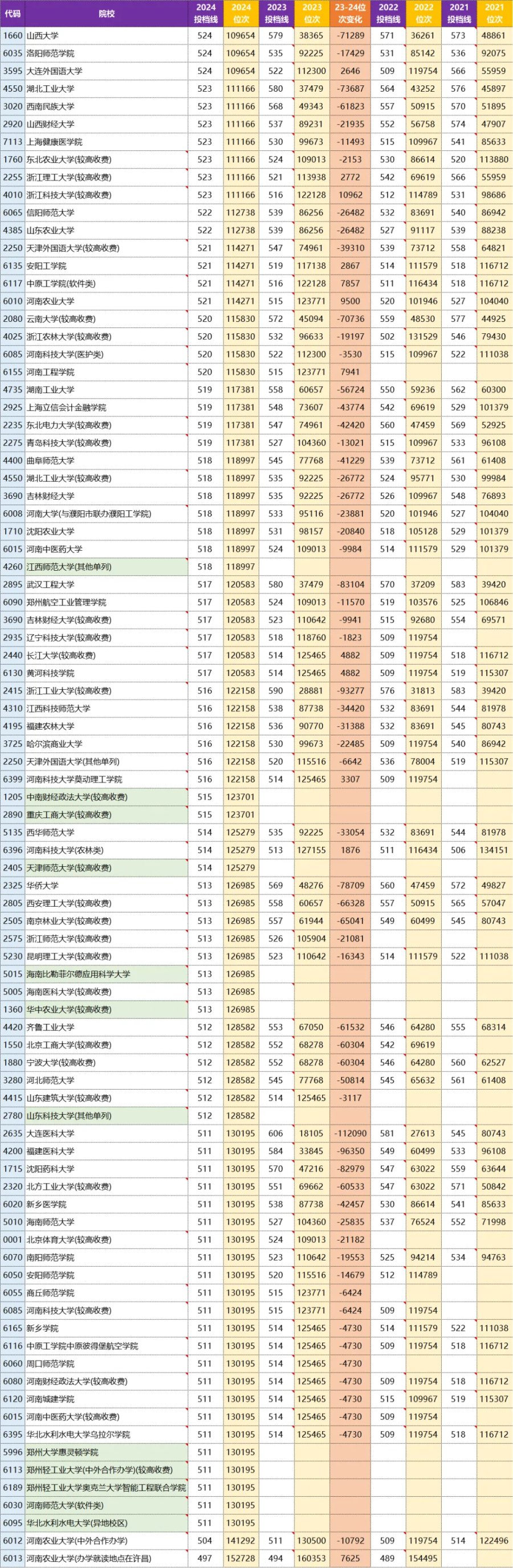This screenshot has height=1568, width=513.
Task: Select the 河北师范大学 school cell
Action: (106, 1080)
